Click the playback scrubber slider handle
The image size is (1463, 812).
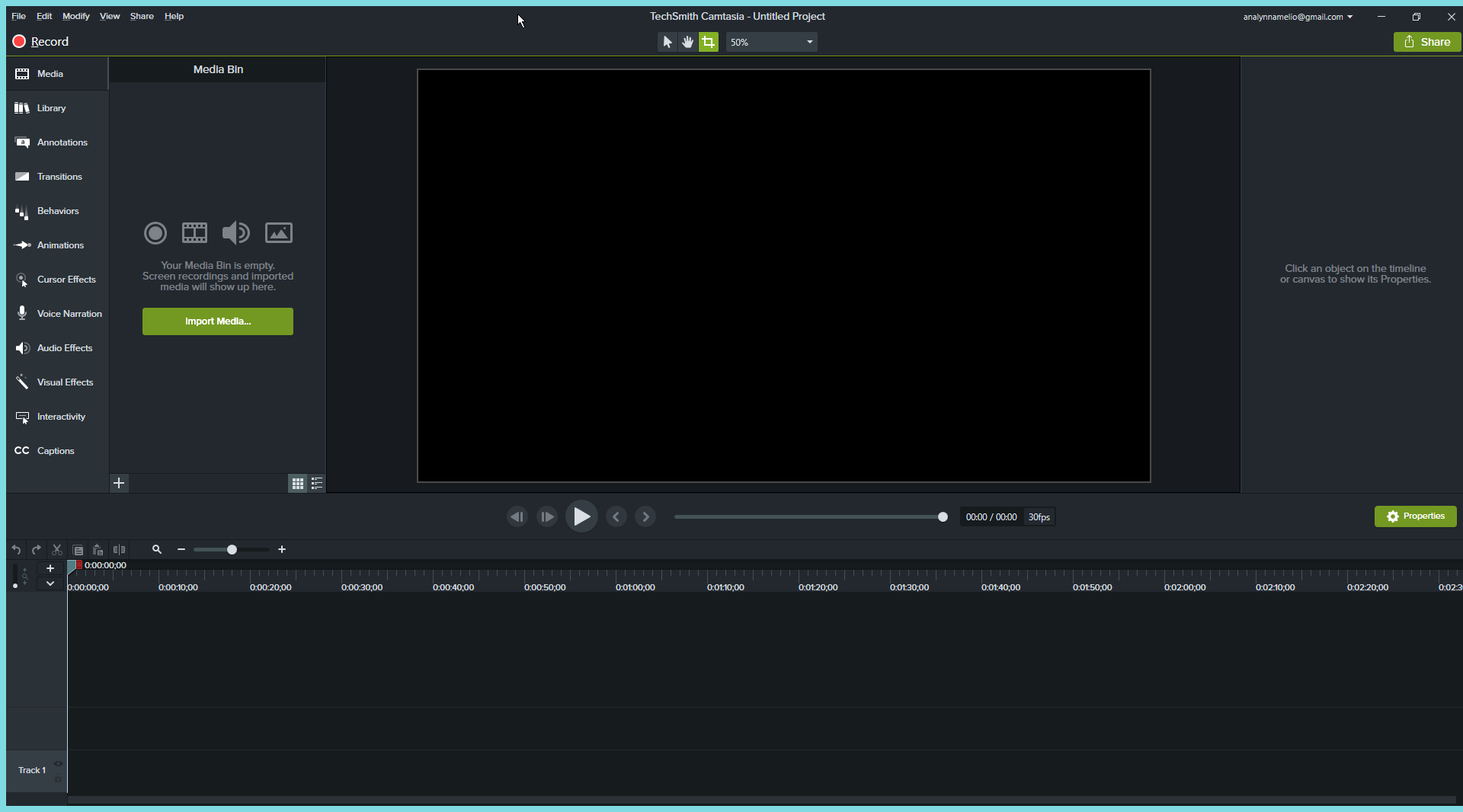tap(943, 517)
